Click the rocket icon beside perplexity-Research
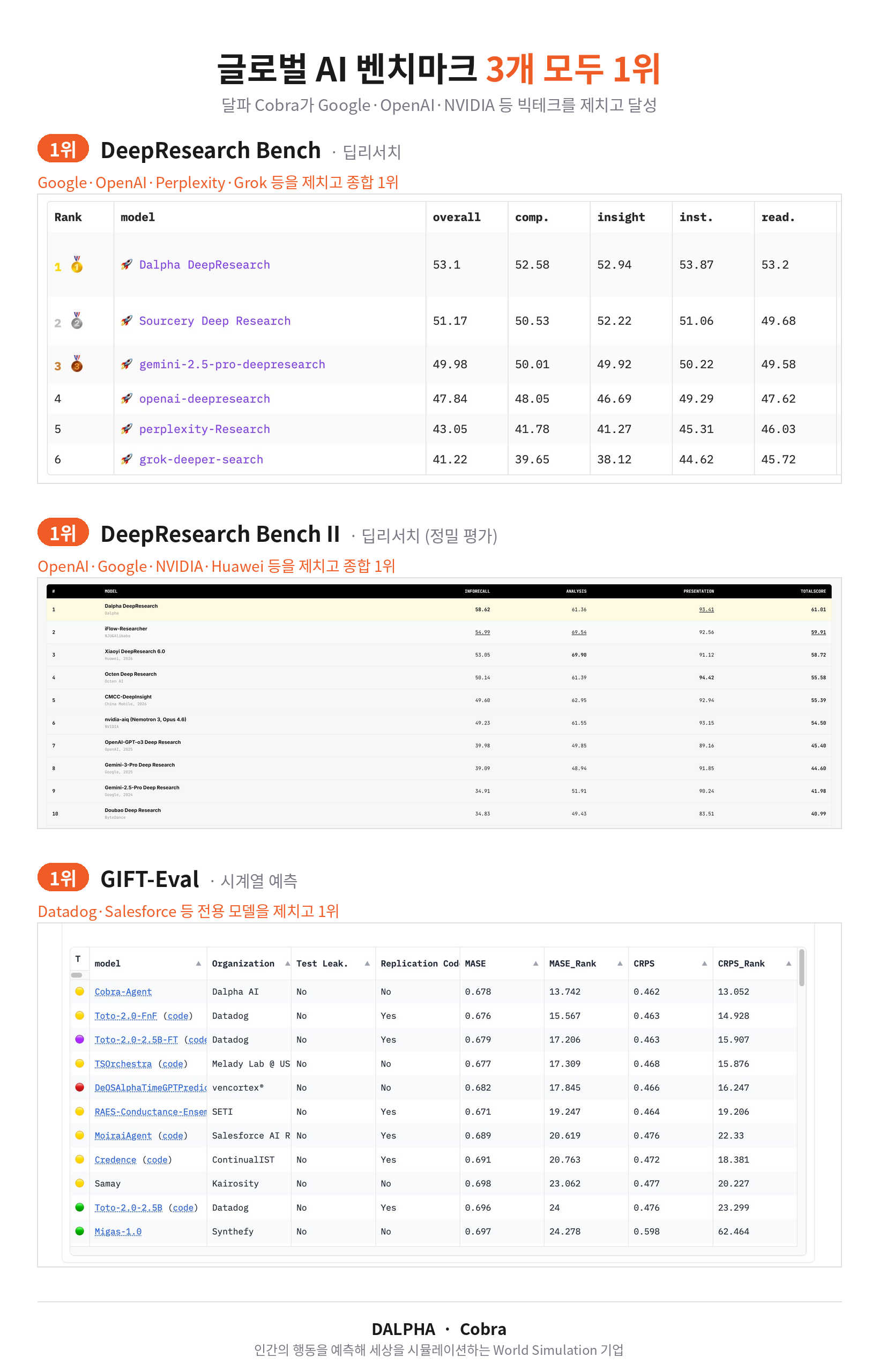Screen dimensions: 879x1372 pos(126,428)
